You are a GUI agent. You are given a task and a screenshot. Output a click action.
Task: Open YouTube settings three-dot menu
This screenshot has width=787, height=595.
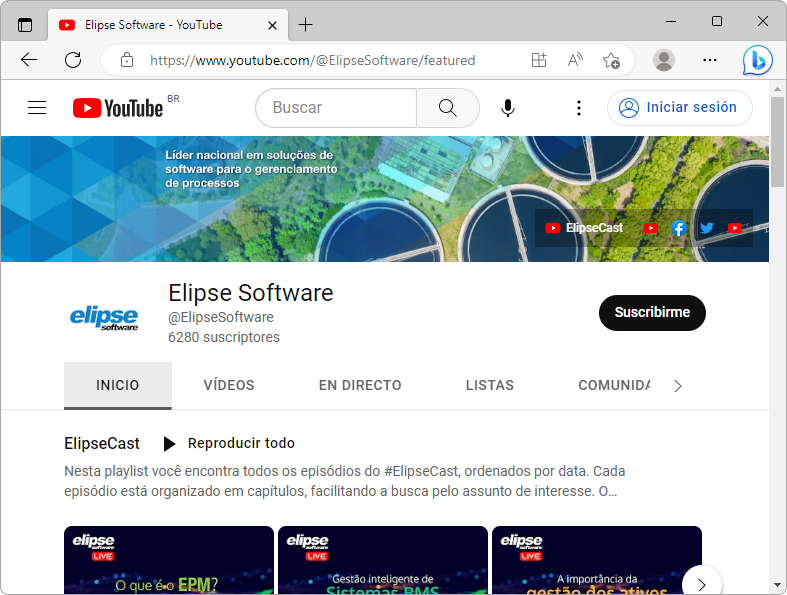pos(578,108)
